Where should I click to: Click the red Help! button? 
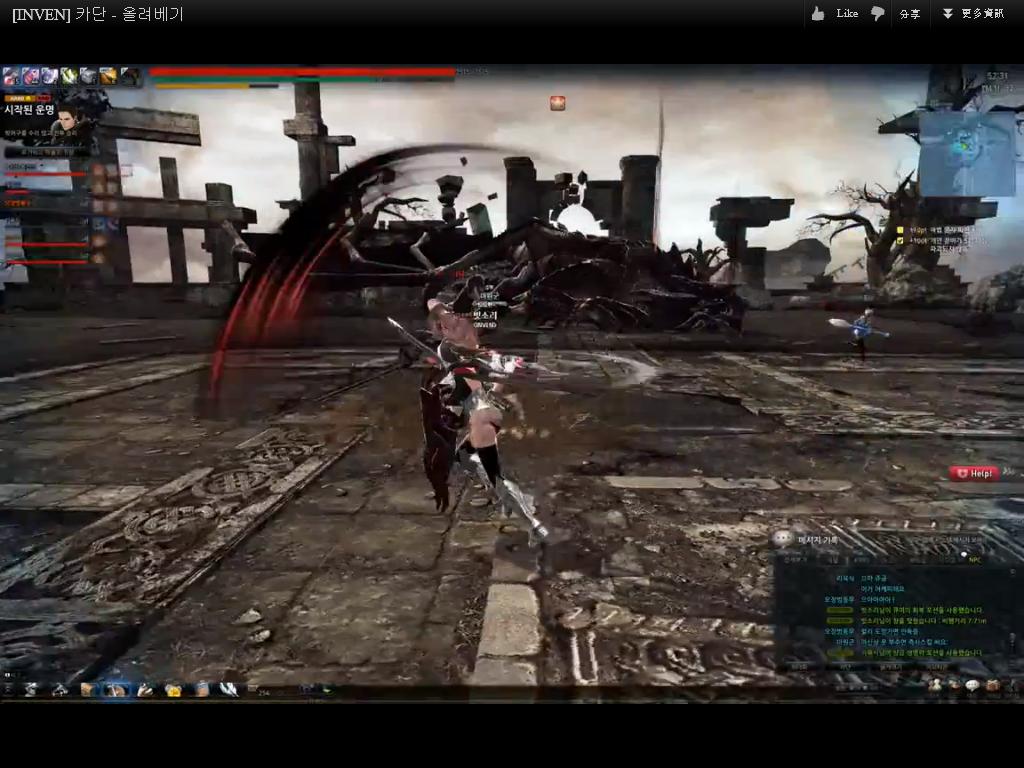click(974, 473)
